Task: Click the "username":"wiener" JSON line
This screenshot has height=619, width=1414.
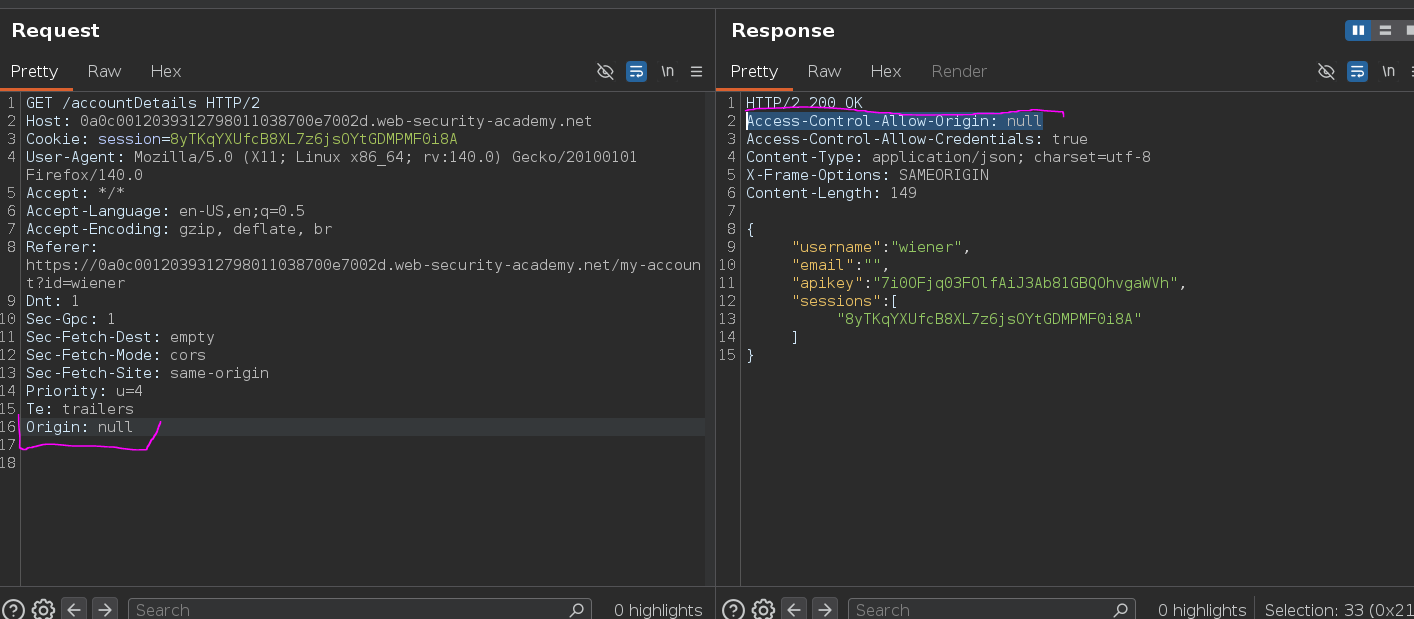Action: tap(881, 247)
